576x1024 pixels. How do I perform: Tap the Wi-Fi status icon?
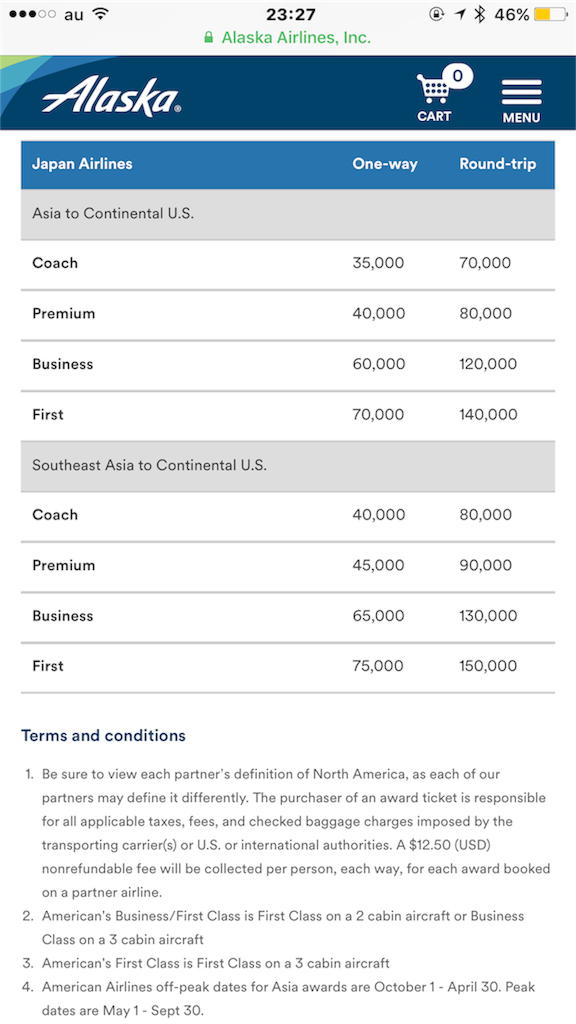[x=100, y=14]
